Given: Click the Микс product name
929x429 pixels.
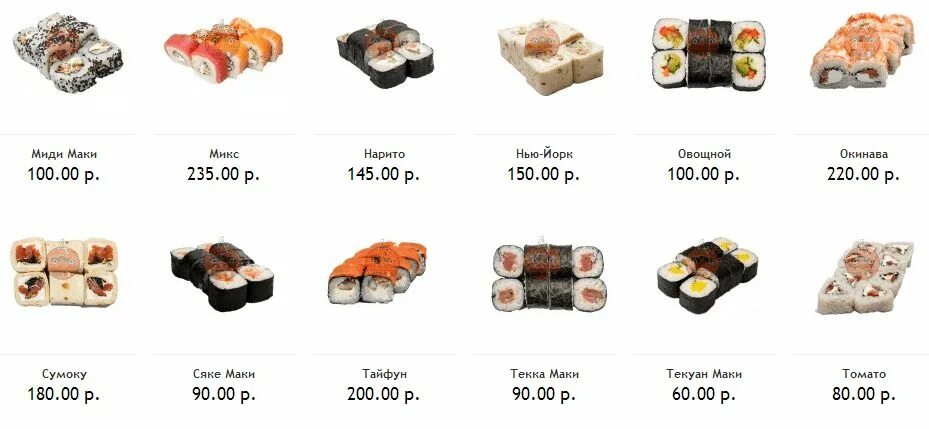Looking at the screenshot, I should [224, 154].
